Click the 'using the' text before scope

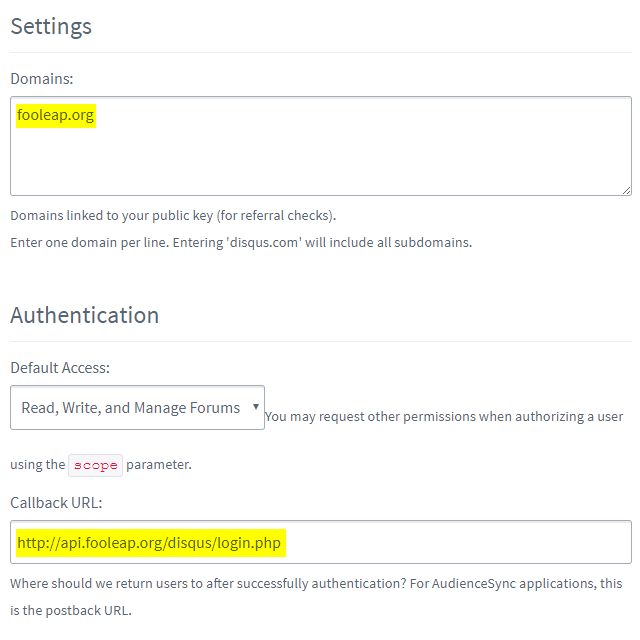point(38,464)
